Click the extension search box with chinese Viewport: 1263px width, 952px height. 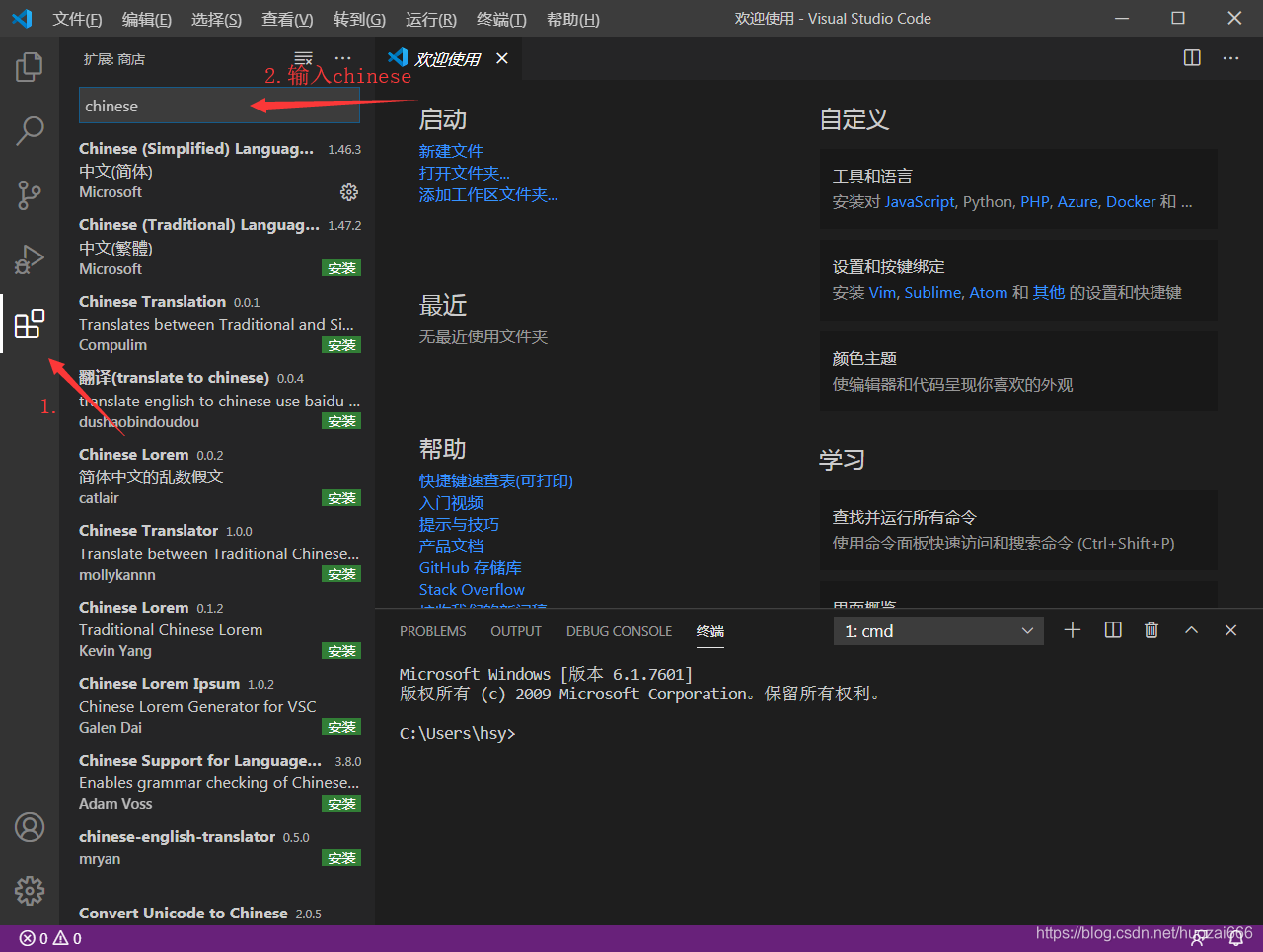coord(219,106)
